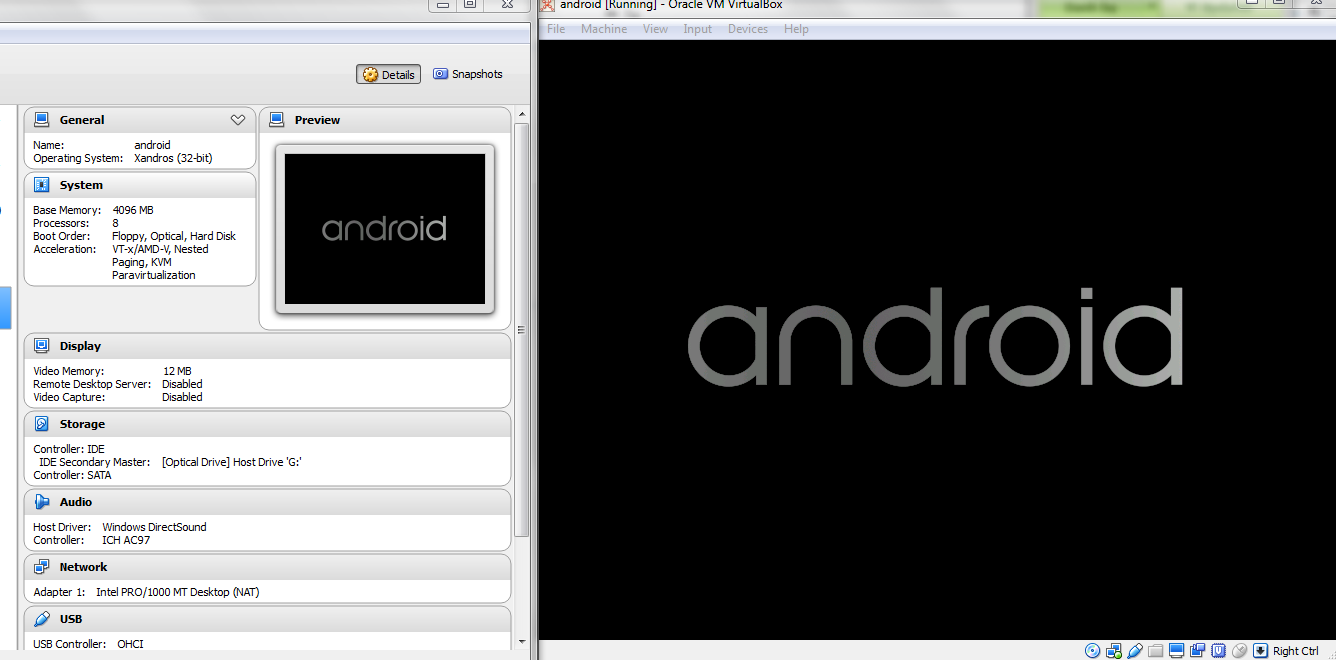Click the android preview thumbnail
This screenshot has width=1336, height=660.
385,229
